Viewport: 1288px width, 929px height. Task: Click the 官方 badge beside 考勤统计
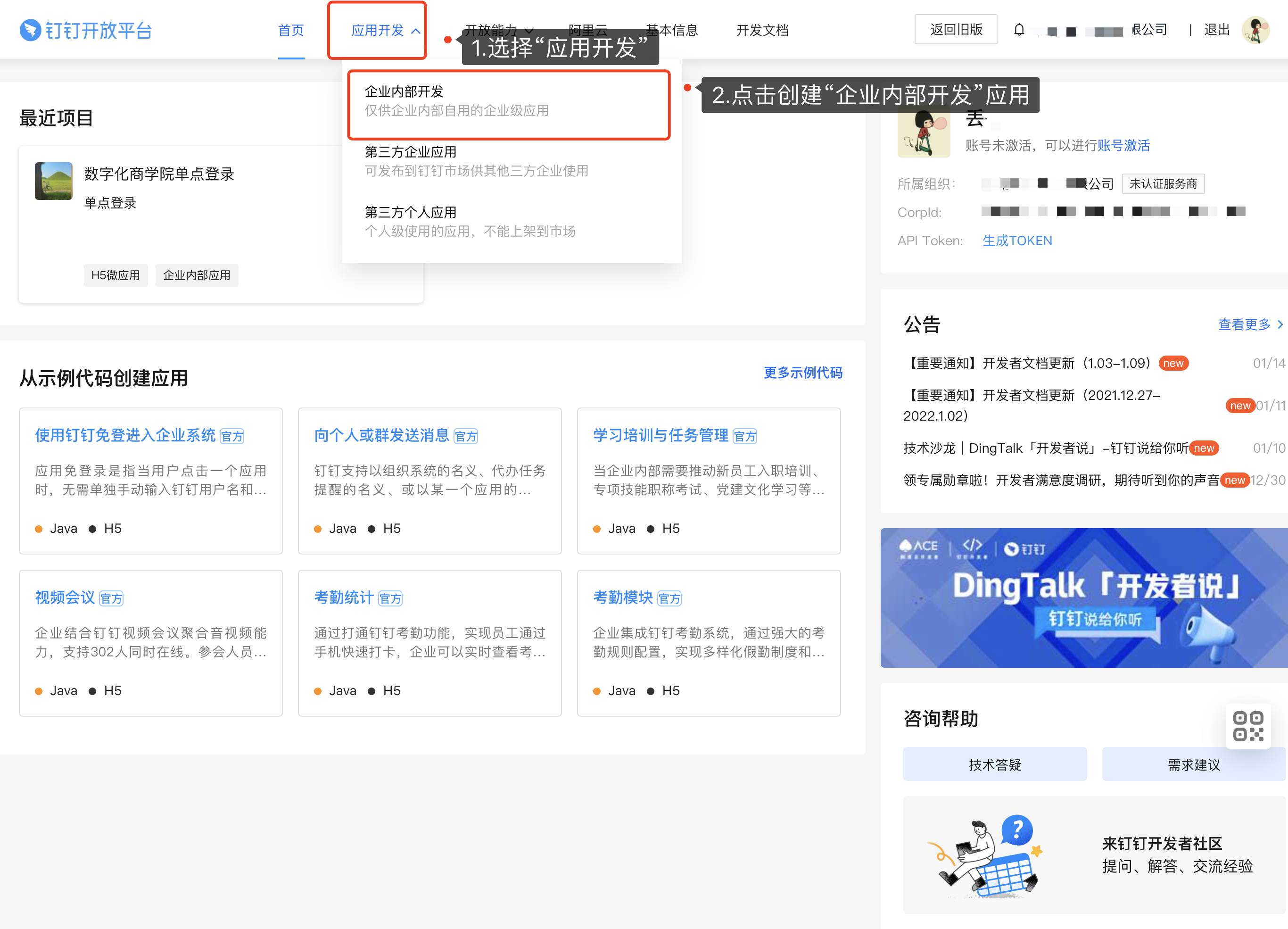(x=390, y=599)
